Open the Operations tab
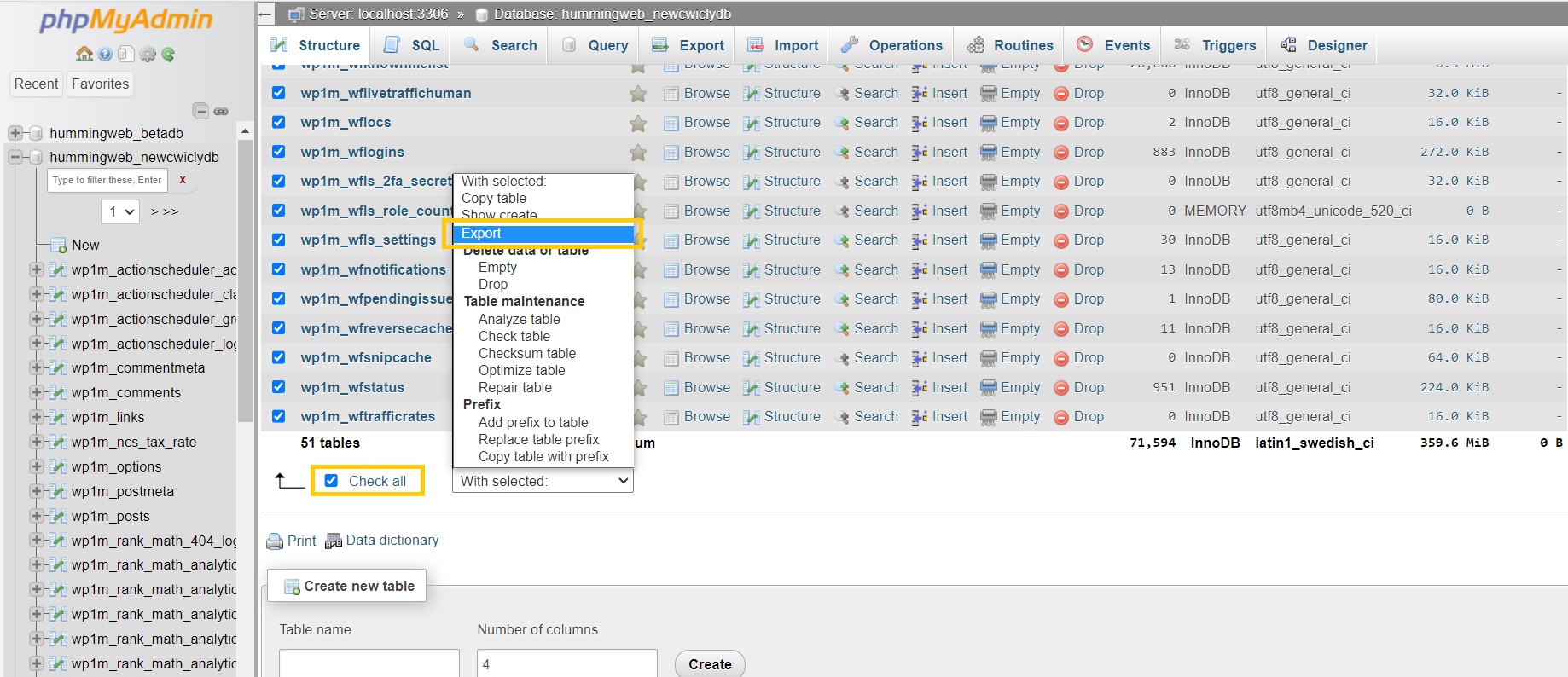The width and height of the screenshot is (1568, 677). (x=891, y=45)
